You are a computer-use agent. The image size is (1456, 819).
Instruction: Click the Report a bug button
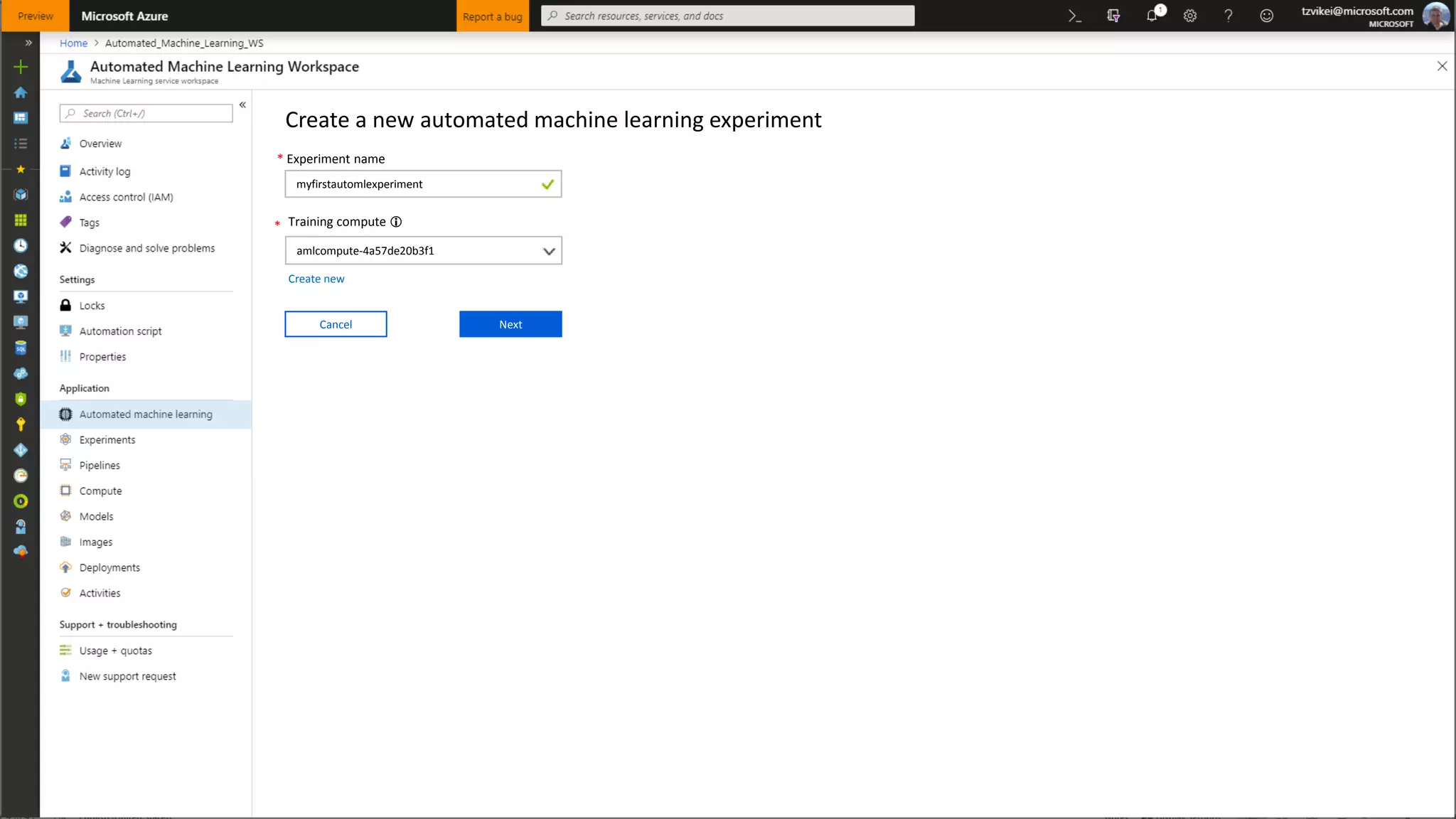(493, 16)
